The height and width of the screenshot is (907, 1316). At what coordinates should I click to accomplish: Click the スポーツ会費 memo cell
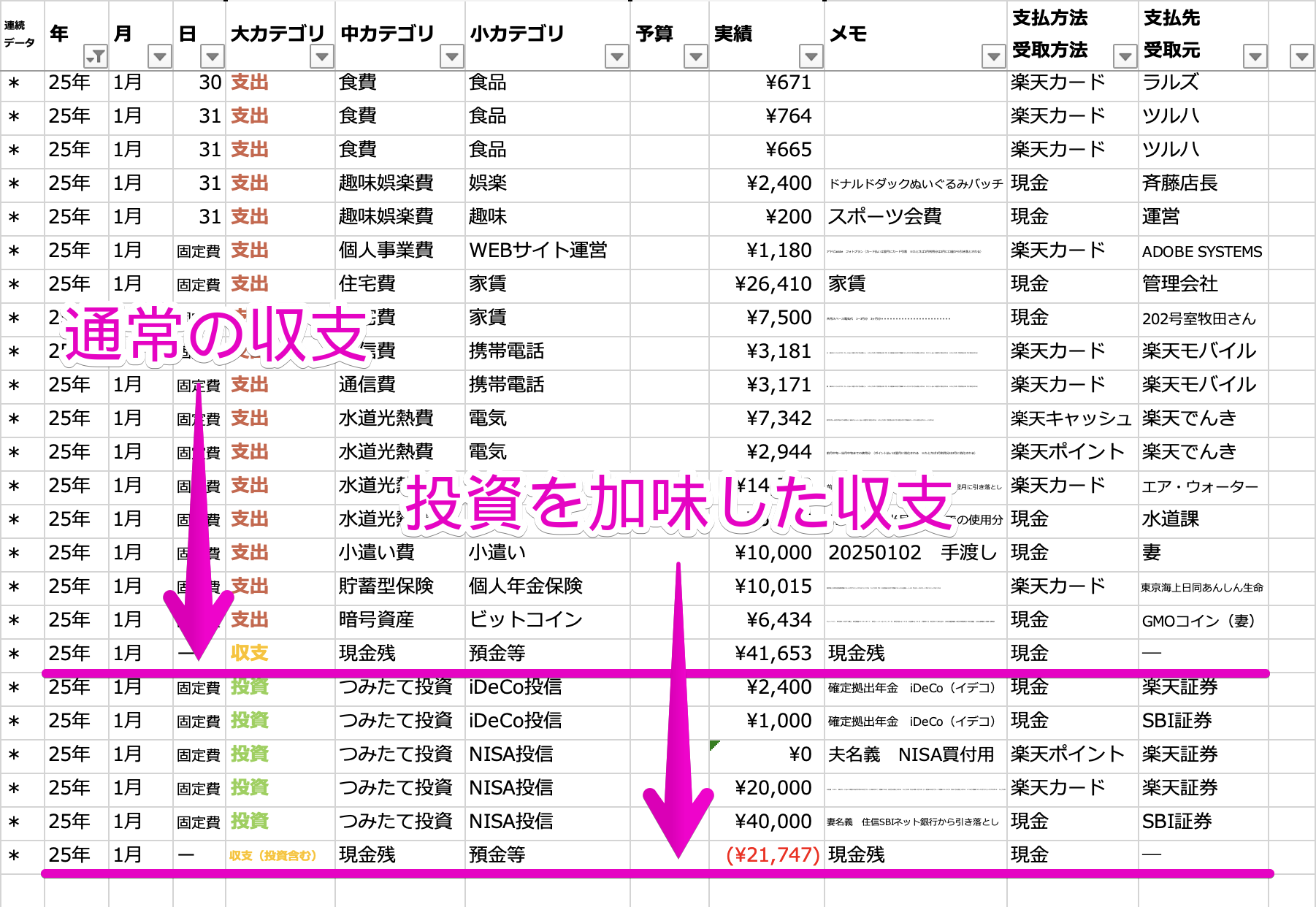point(885,217)
